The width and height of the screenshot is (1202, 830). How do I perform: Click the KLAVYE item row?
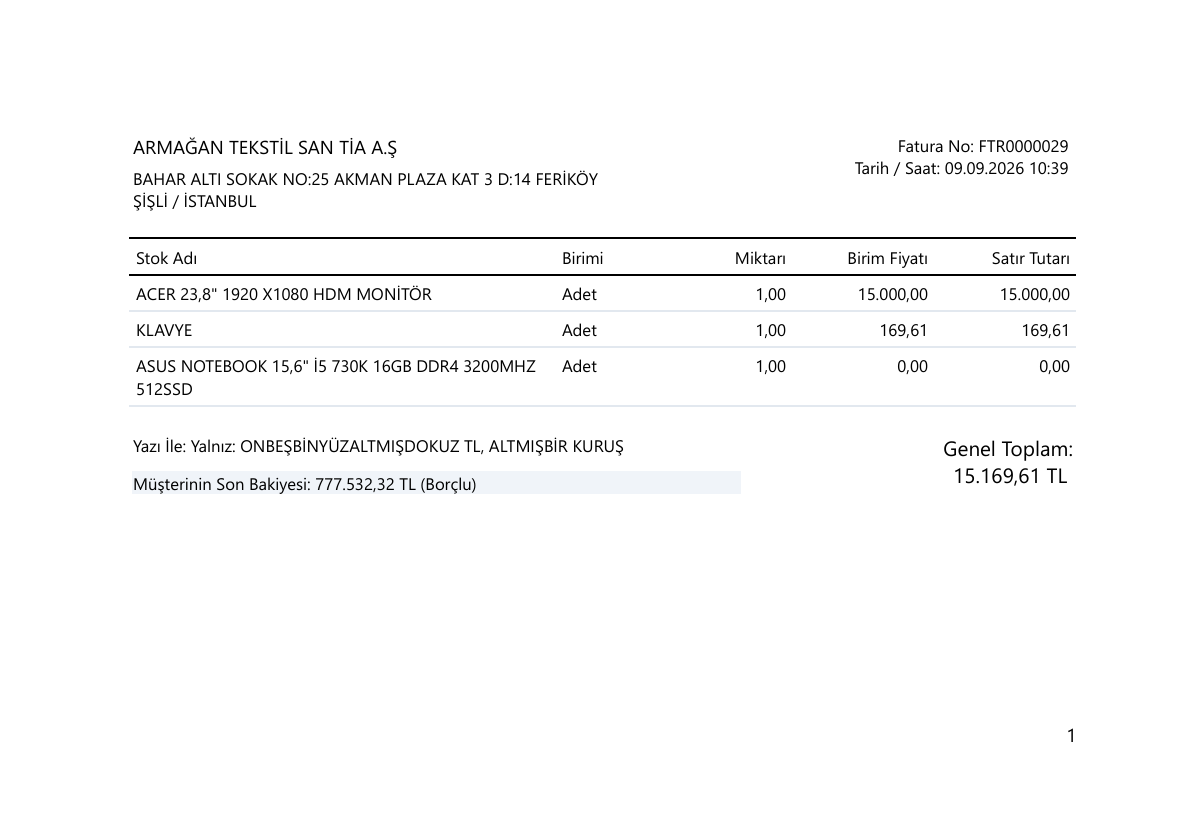click(x=603, y=330)
